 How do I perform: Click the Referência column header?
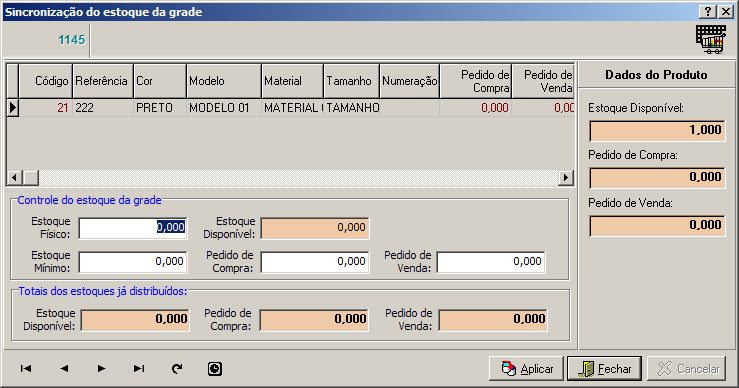click(103, 81)
